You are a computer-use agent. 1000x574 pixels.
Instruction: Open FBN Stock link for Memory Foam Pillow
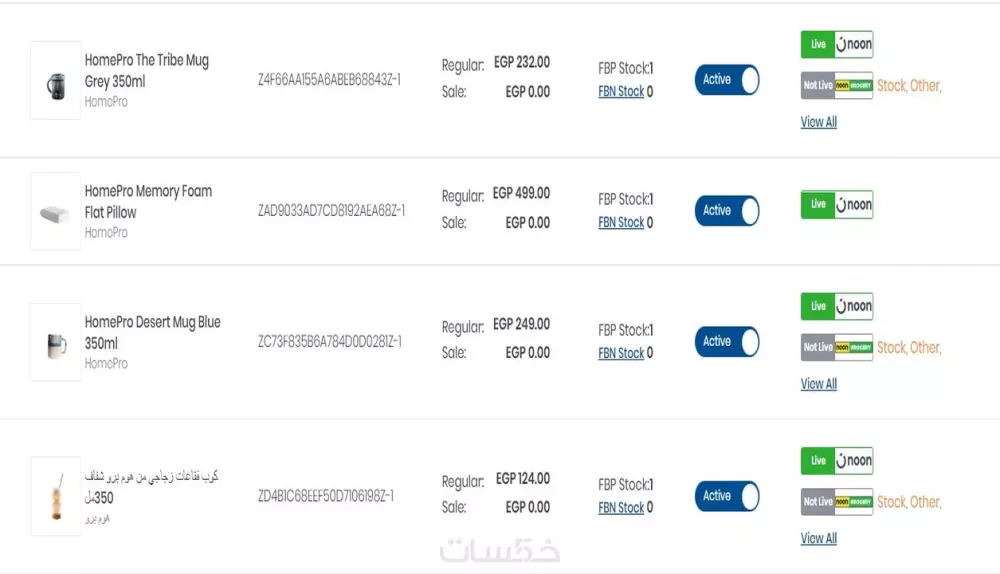click(621, 223)
